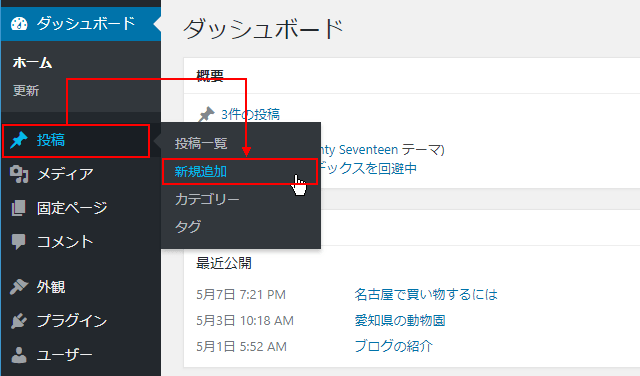The height and width of the screenshot is (376, 640).
Task: Choose カテゴリー in the posts submenu
Action: [207, 199]
